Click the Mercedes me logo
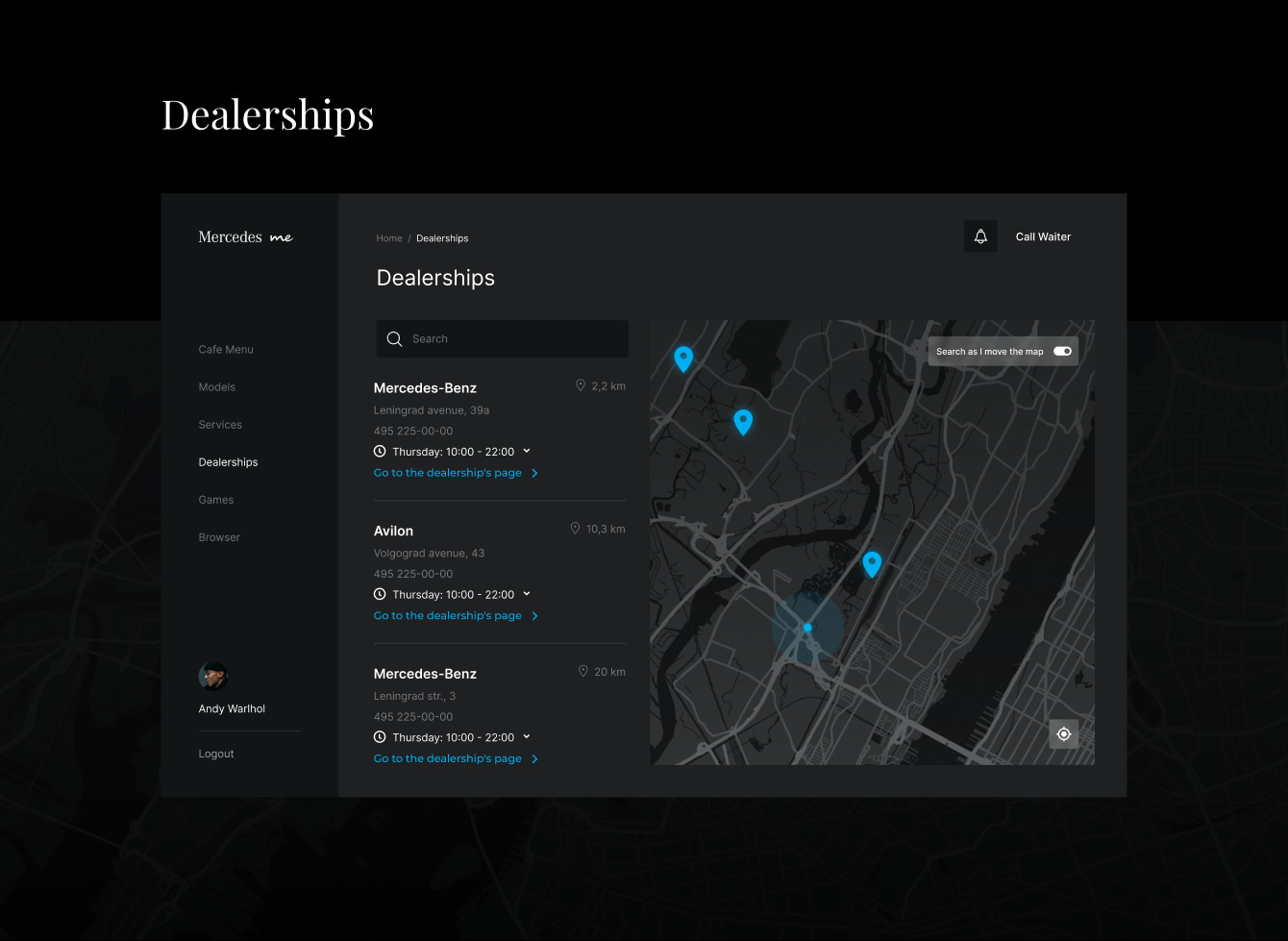This screenshot has height=941, width=1288. (x=245, y=237)
